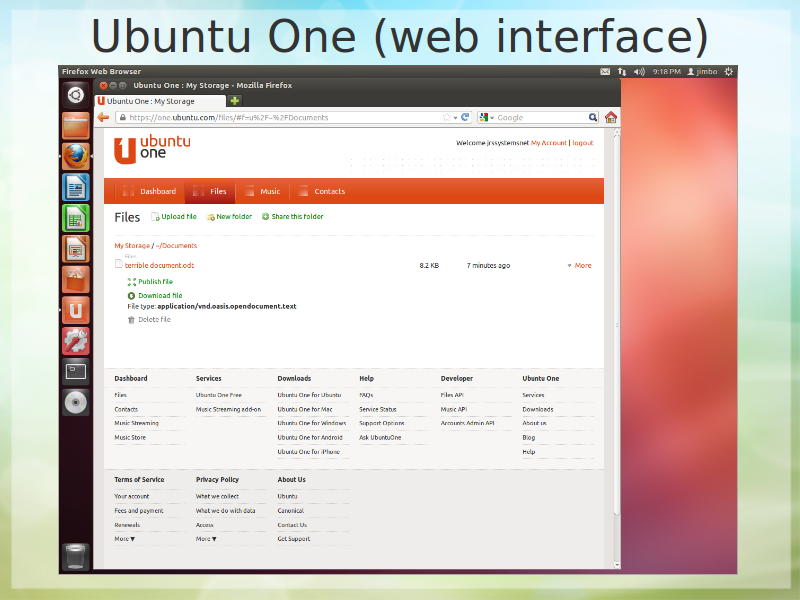
Task: Open Ubuntu One for Windows footer link
Action: point(312,423)
